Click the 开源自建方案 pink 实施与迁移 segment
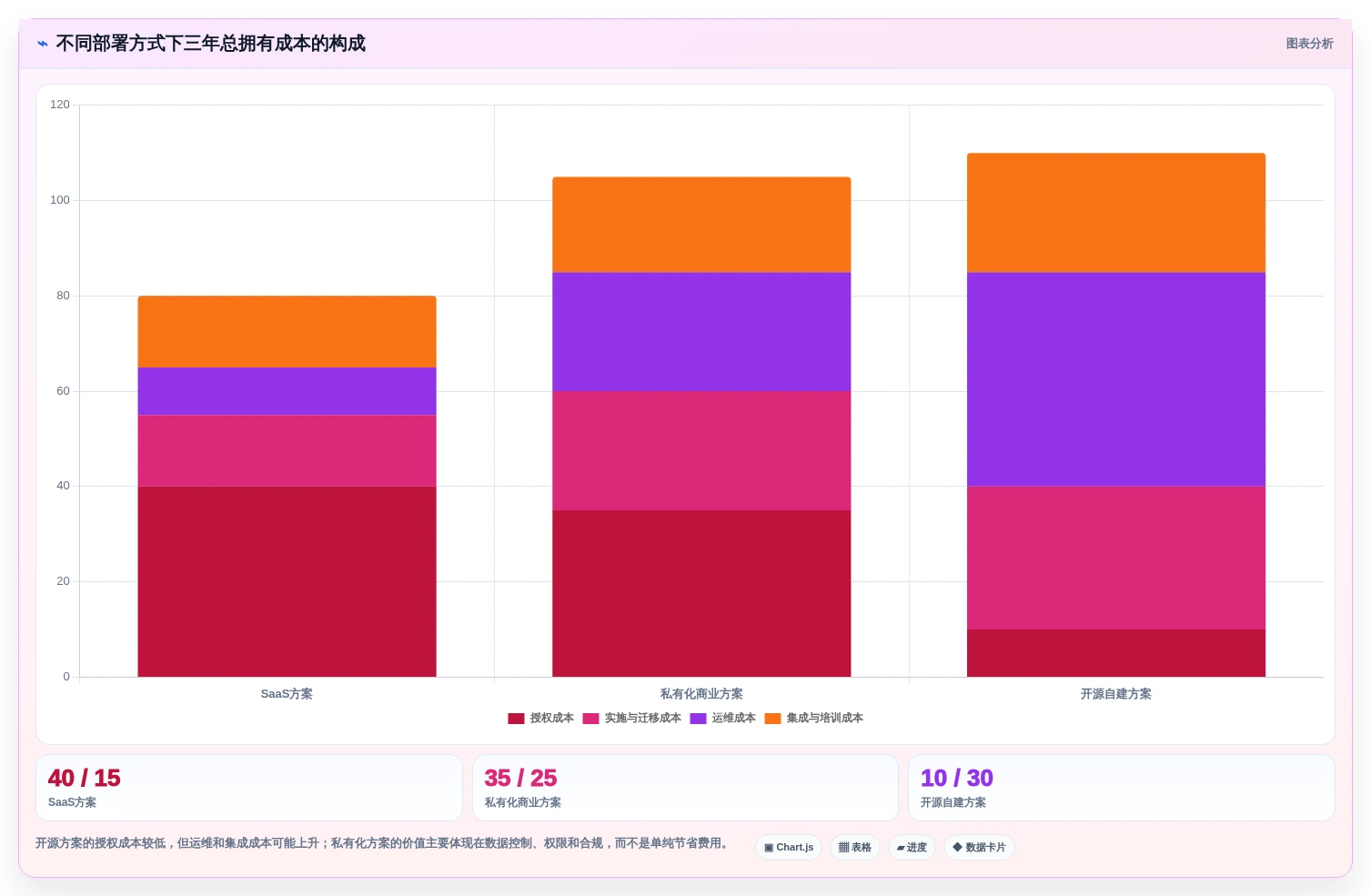 [x=1116, y=558]
